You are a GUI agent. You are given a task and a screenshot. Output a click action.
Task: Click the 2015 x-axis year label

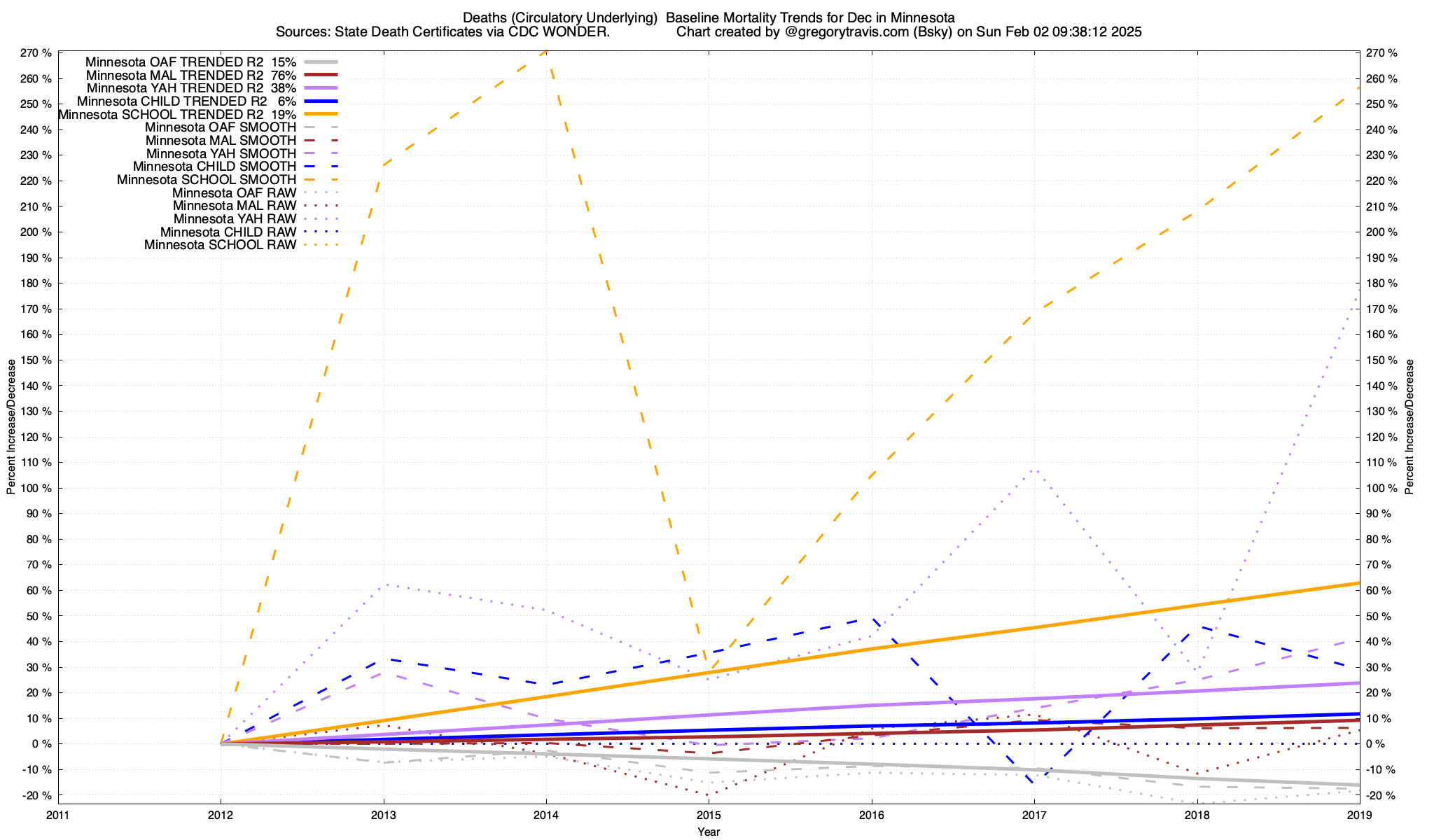coord(709,815)
